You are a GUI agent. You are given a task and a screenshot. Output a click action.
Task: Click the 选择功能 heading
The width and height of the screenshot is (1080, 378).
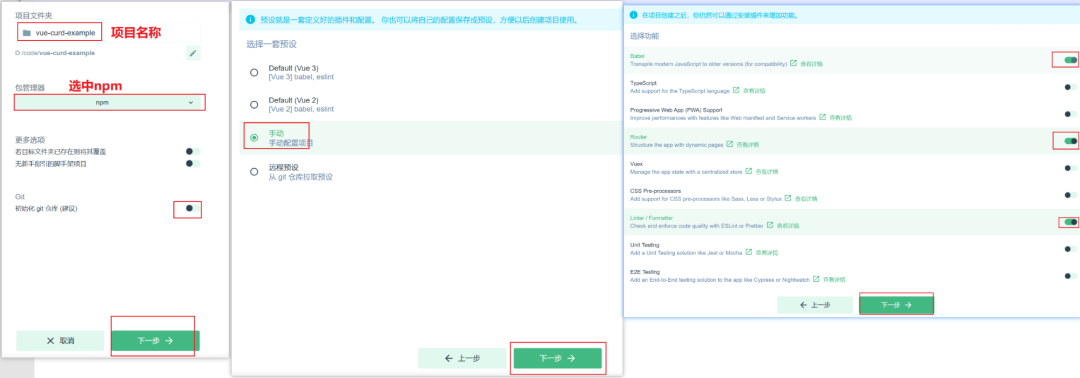pos(644,35)
